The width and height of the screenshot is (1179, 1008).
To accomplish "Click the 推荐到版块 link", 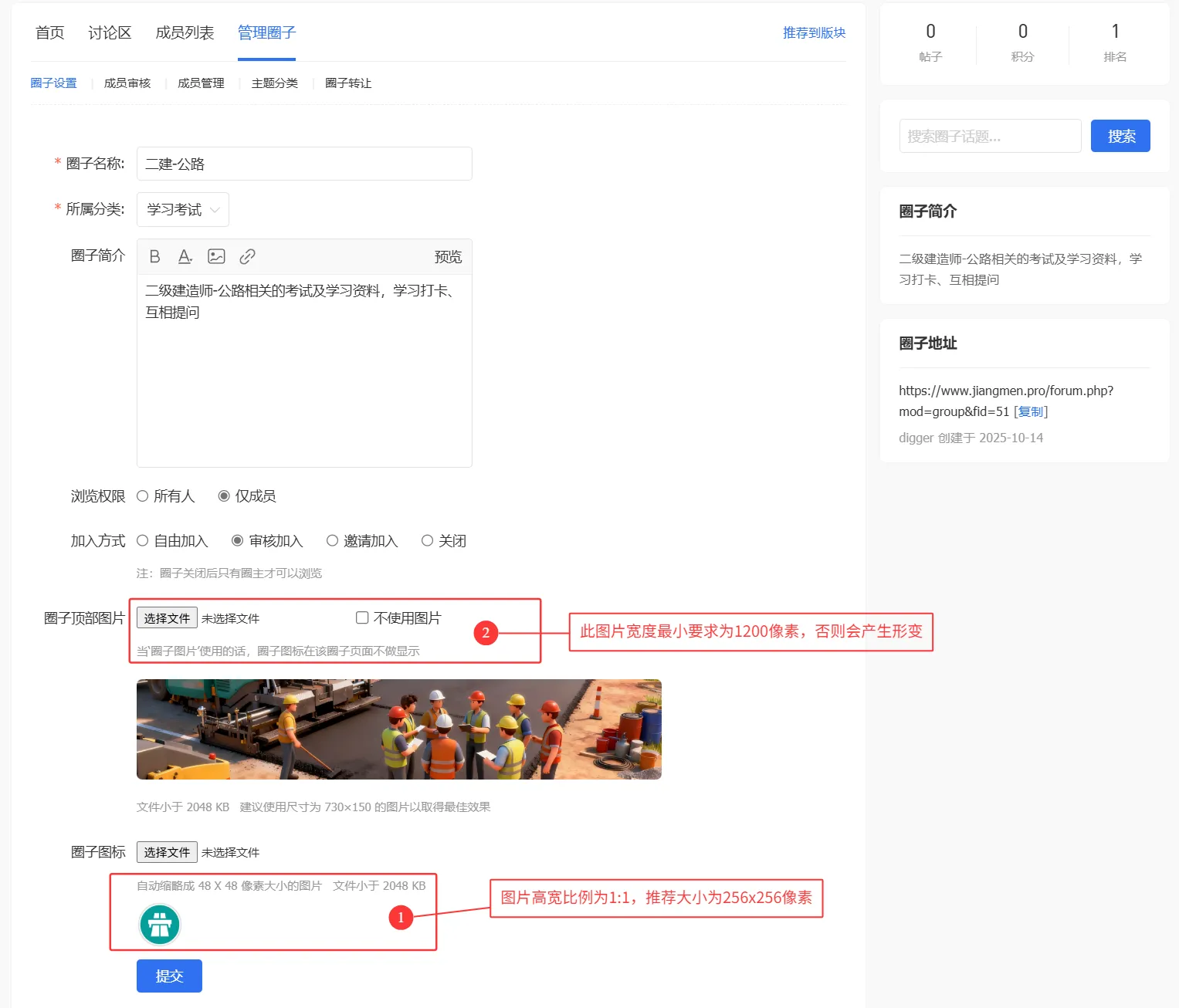I will pos(814,32).
